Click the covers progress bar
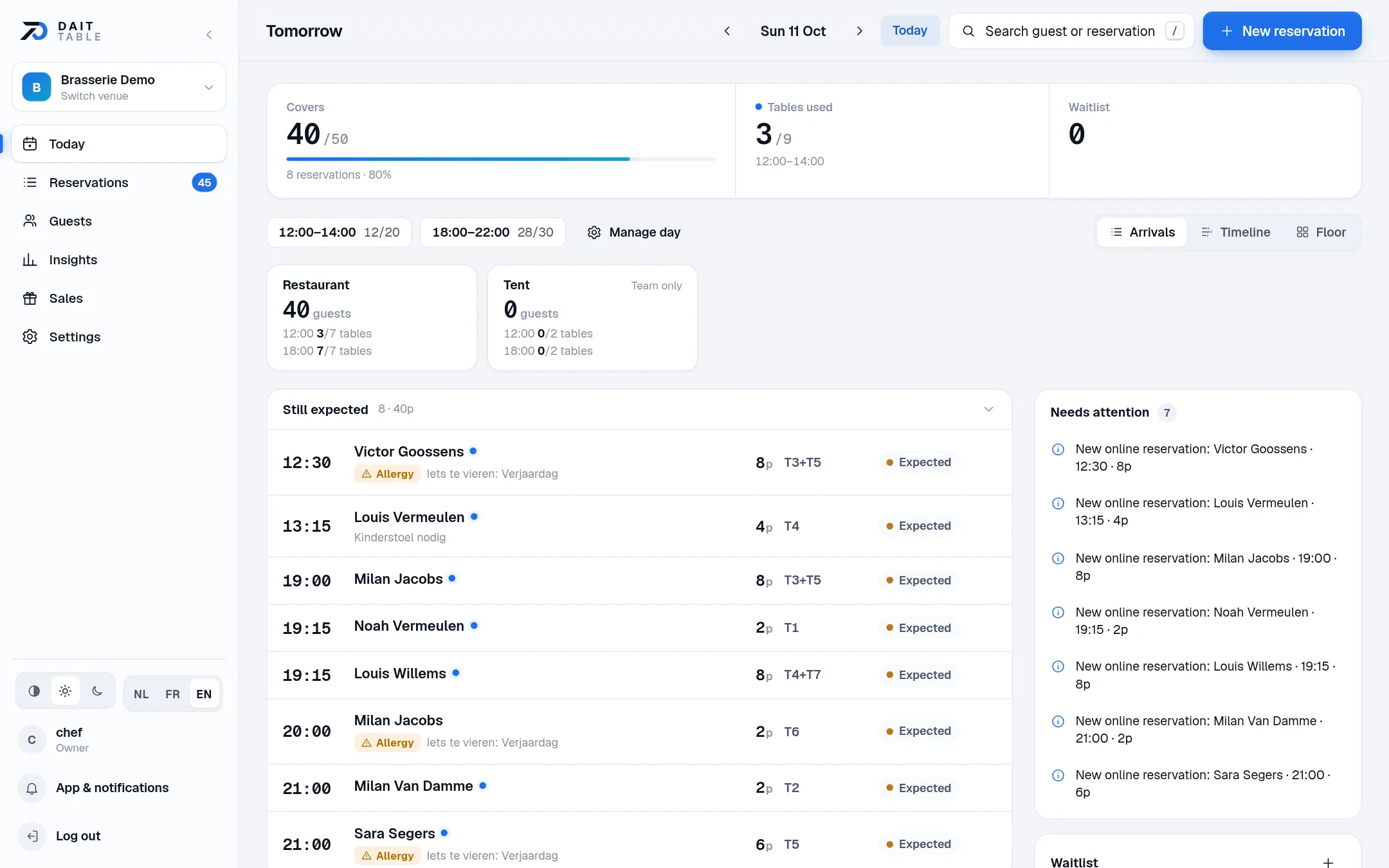The height and width of the screenshot is (868, 1389). tap(501, 159)
